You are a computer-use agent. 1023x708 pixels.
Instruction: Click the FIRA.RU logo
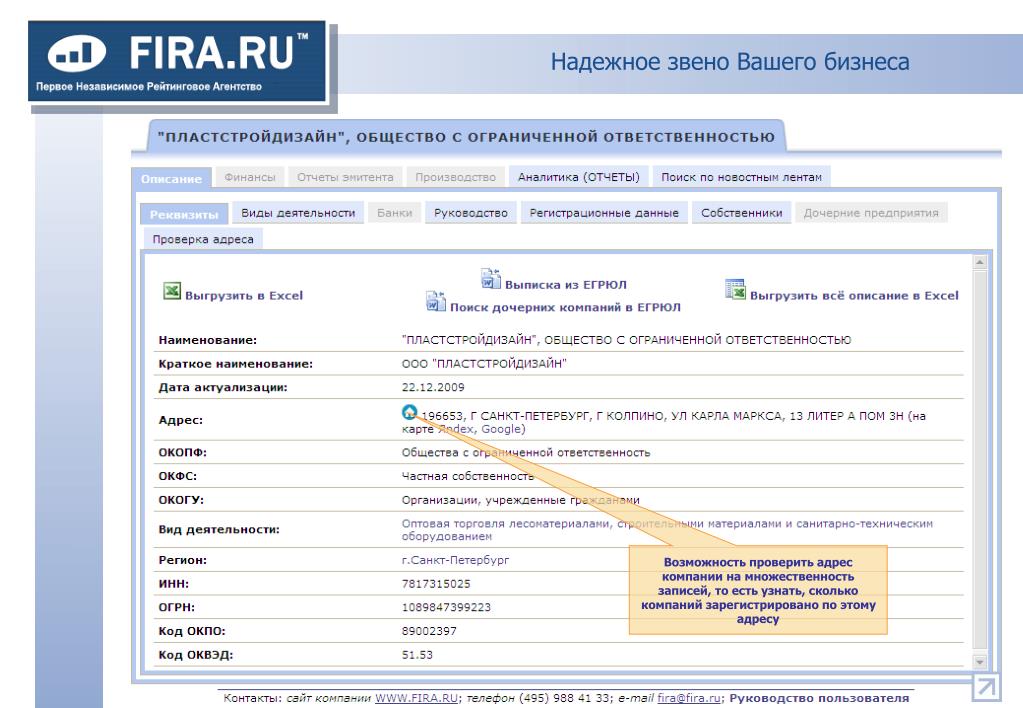[x=177, y=61]
